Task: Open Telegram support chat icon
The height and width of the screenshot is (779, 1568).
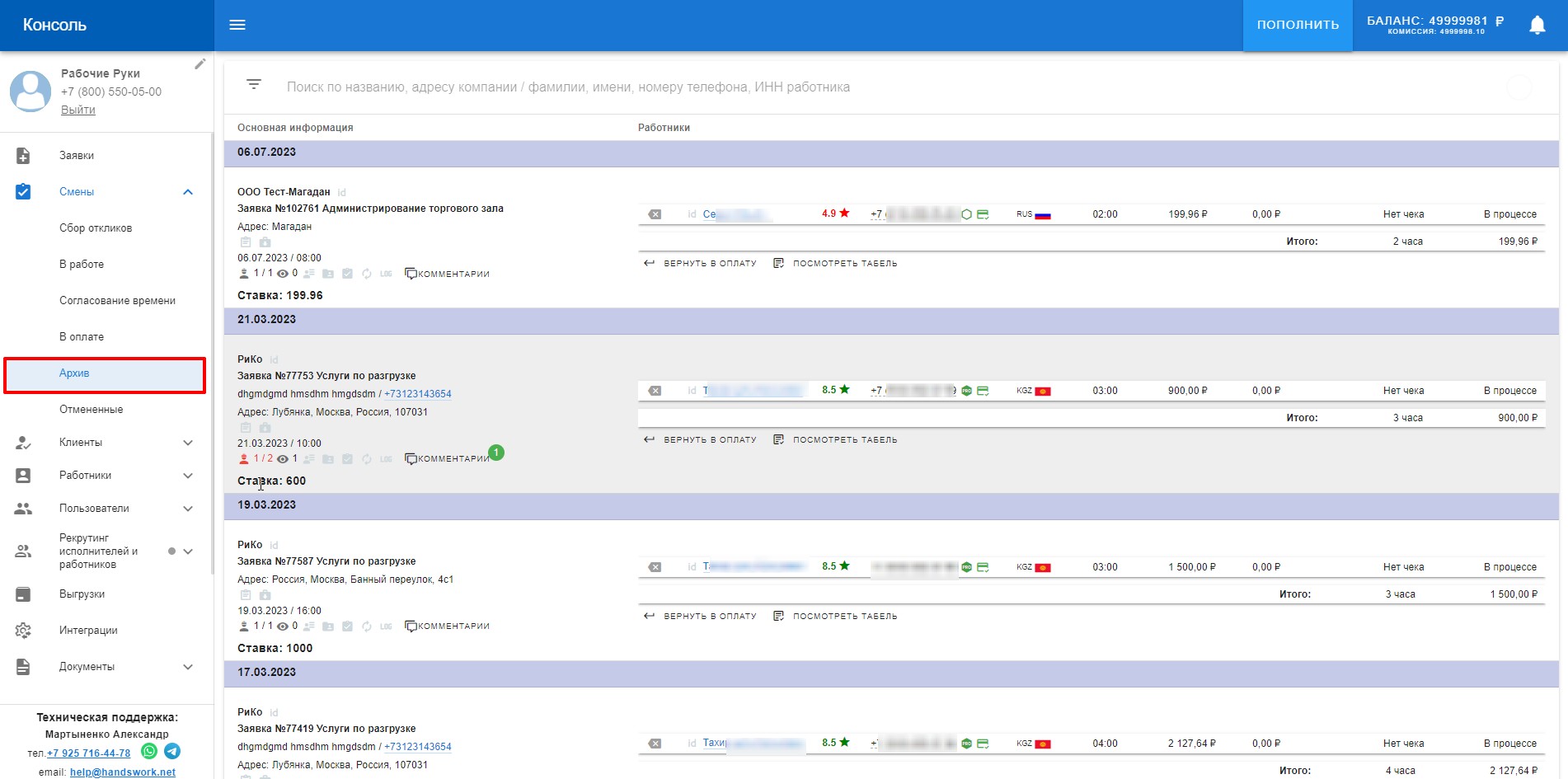Action: pos(172,751)
